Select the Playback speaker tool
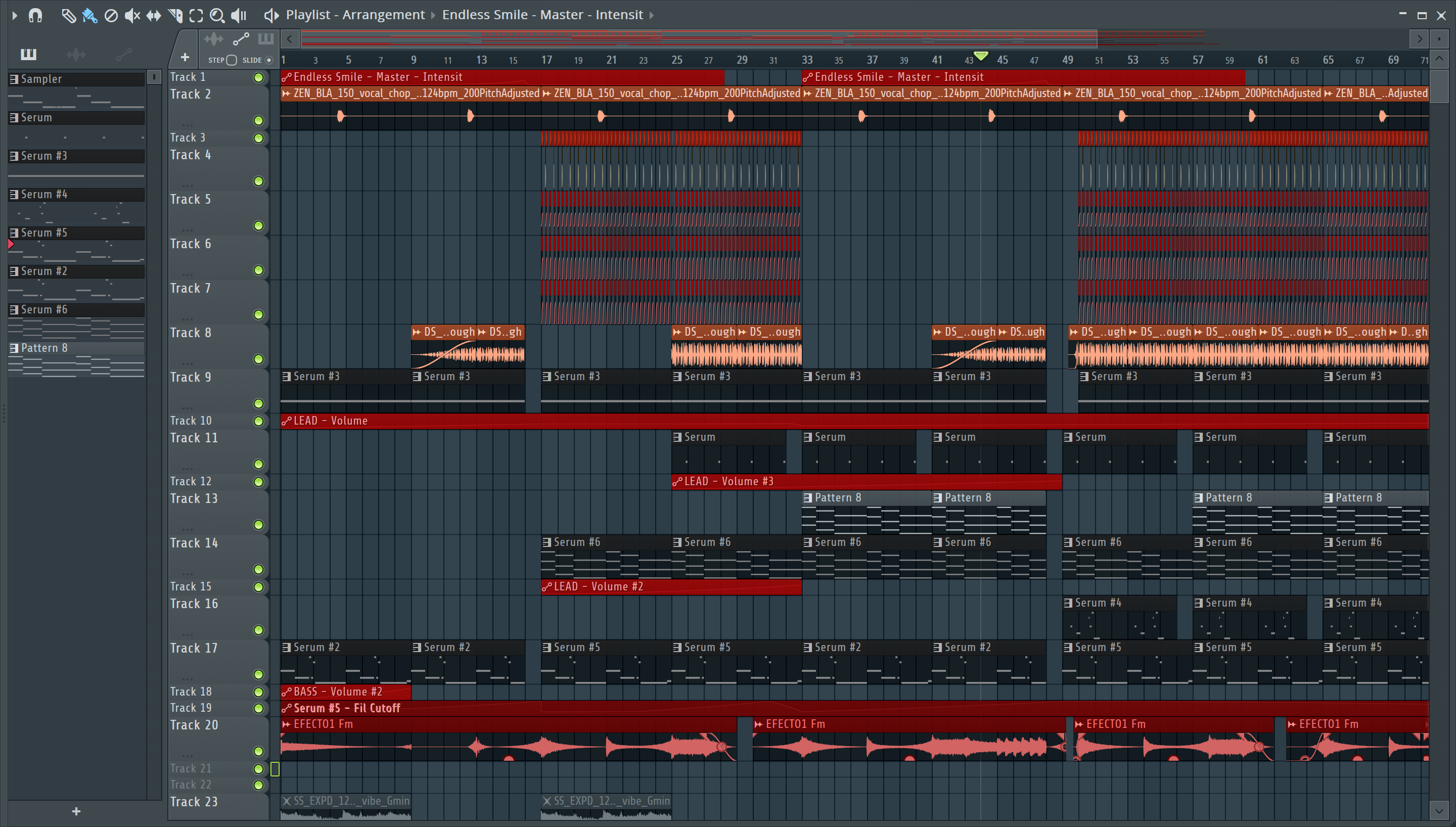This screenshot has height=827, width=1456. [x=239, y=15]
